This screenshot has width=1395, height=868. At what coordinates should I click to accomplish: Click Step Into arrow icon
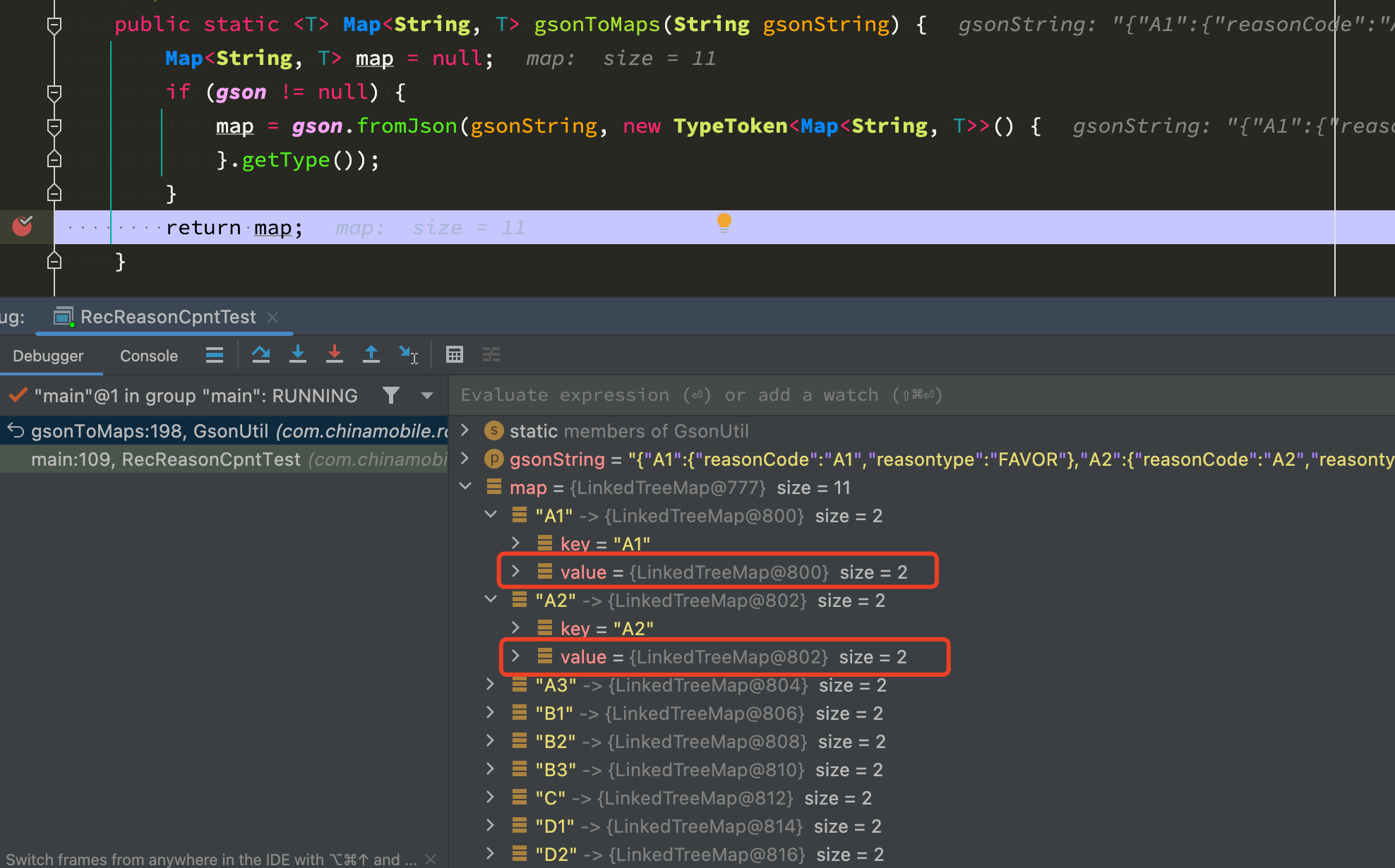point(298,354)
